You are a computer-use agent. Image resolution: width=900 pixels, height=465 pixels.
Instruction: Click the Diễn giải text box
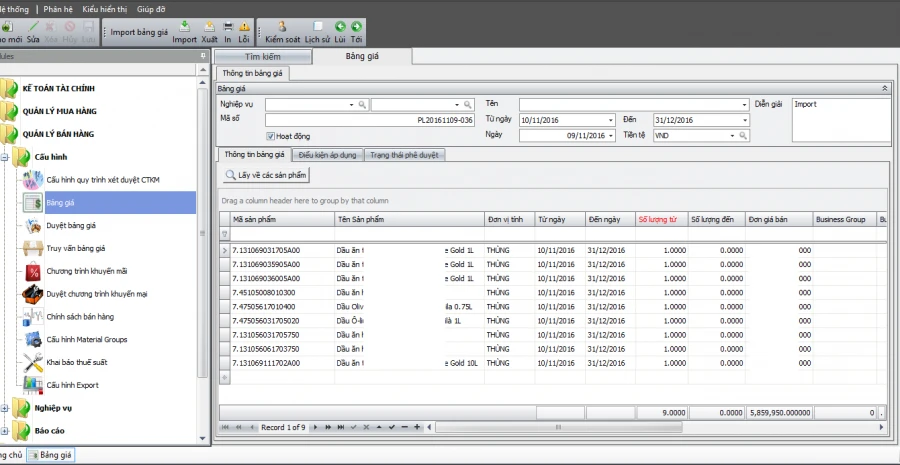pyautogui.click(x=841, y=120)
